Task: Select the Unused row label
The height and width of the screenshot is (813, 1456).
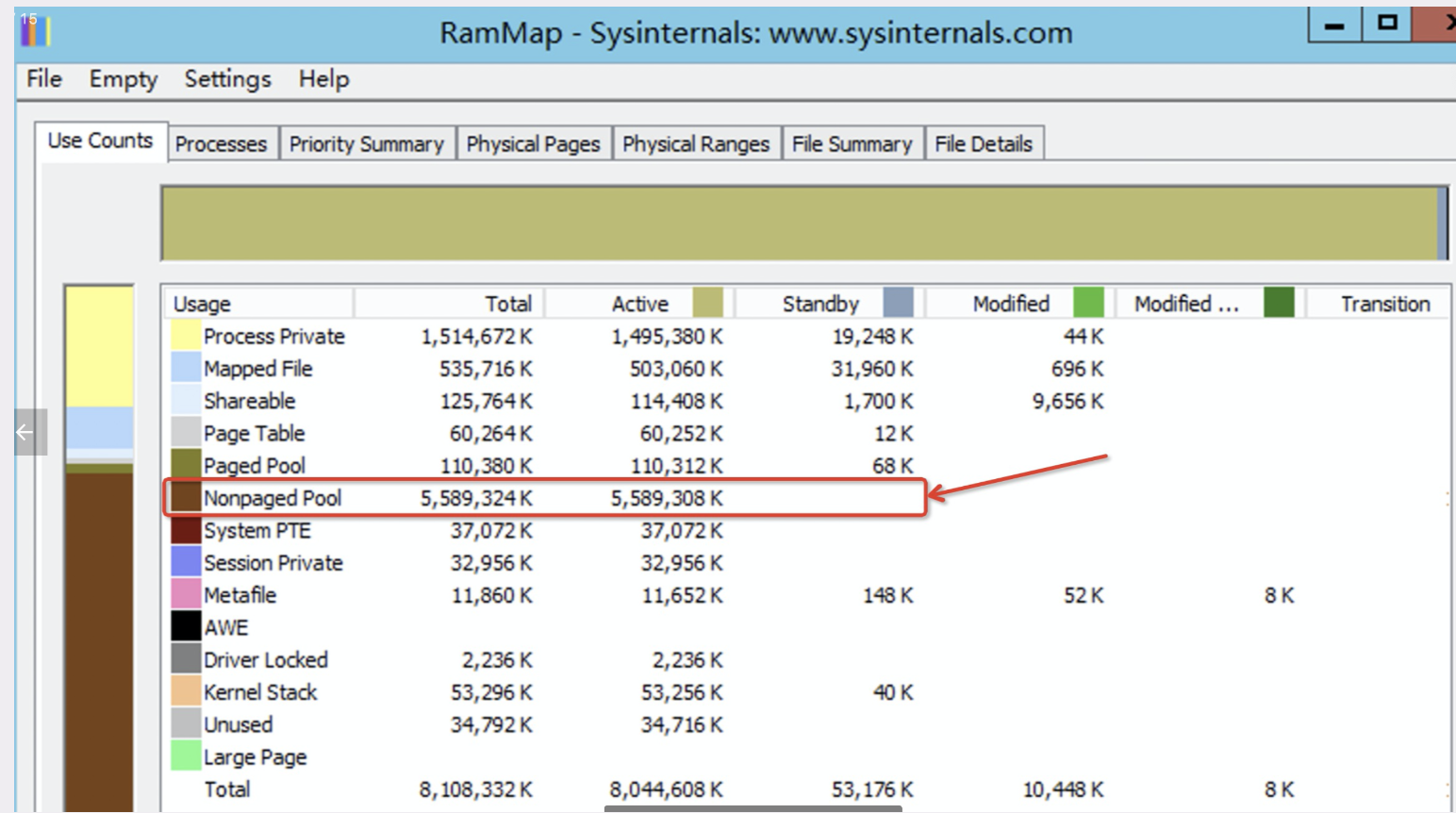Action: point(239,724)
